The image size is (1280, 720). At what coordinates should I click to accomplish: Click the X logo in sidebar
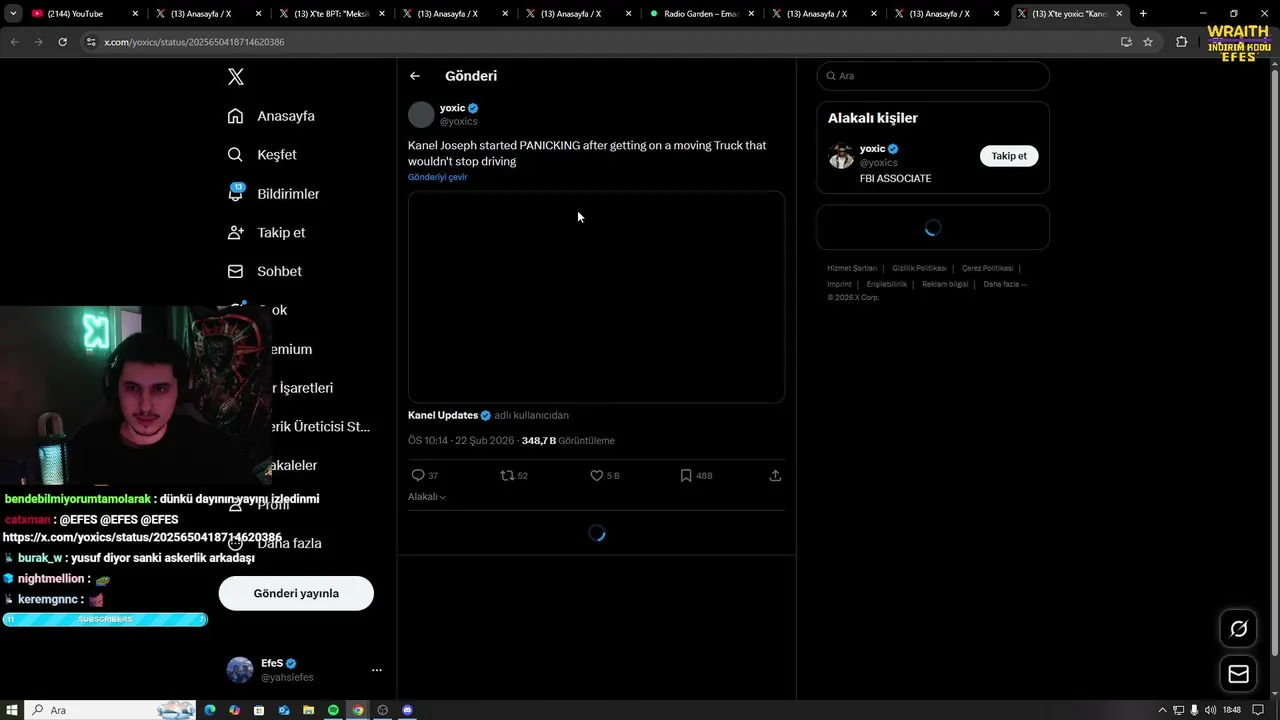click(x=236, y=77)
